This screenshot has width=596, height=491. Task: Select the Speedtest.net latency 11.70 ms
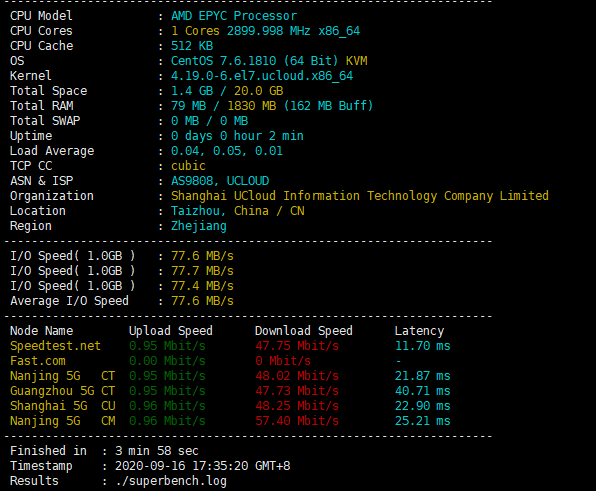[423, 346]
